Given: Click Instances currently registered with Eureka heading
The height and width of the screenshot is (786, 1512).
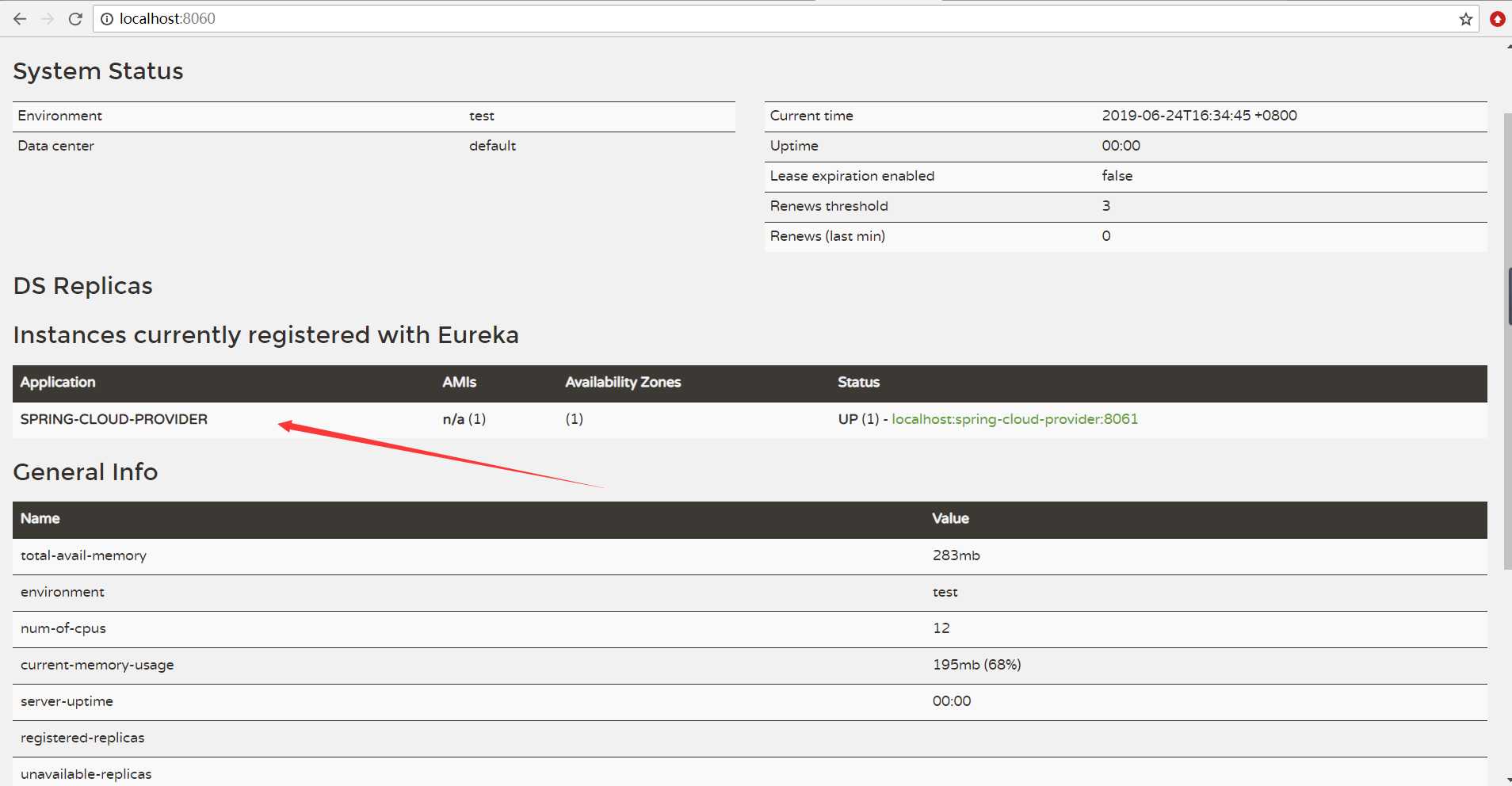Looking at the screenshot, I should [x=266, y=335].
